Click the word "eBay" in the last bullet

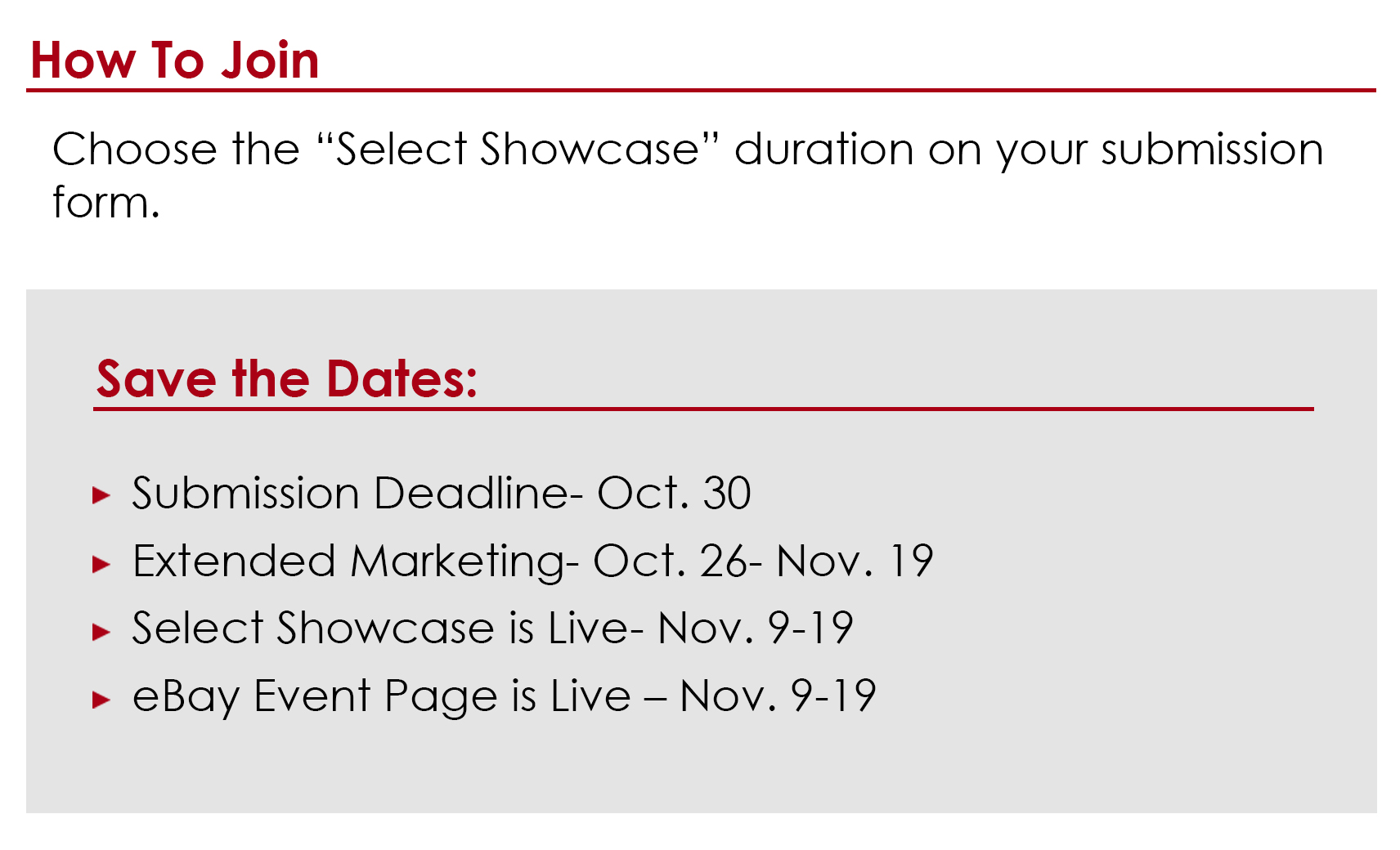pyautogui.click(x=186, y=698)
